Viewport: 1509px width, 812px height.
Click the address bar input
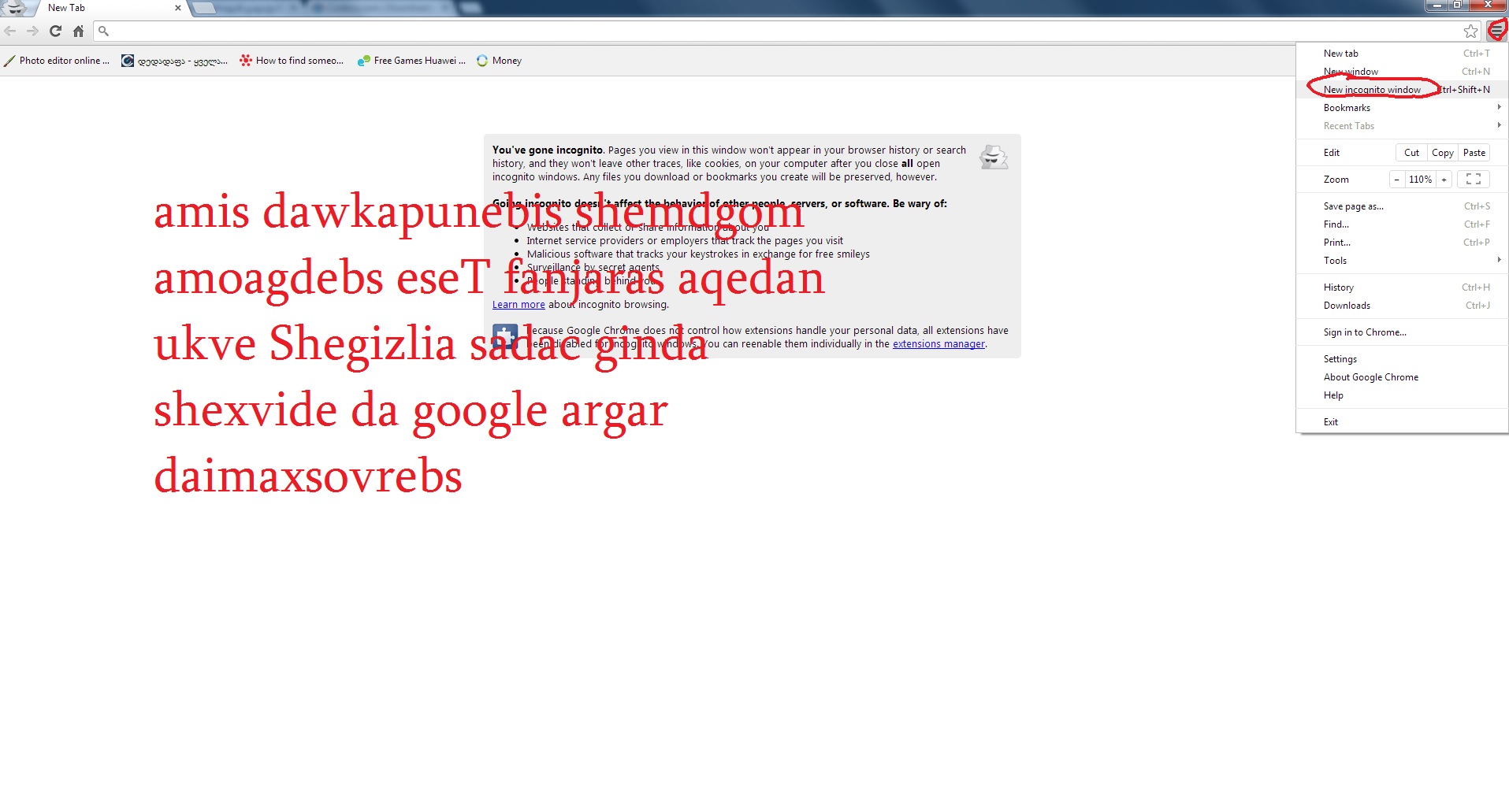785,31
